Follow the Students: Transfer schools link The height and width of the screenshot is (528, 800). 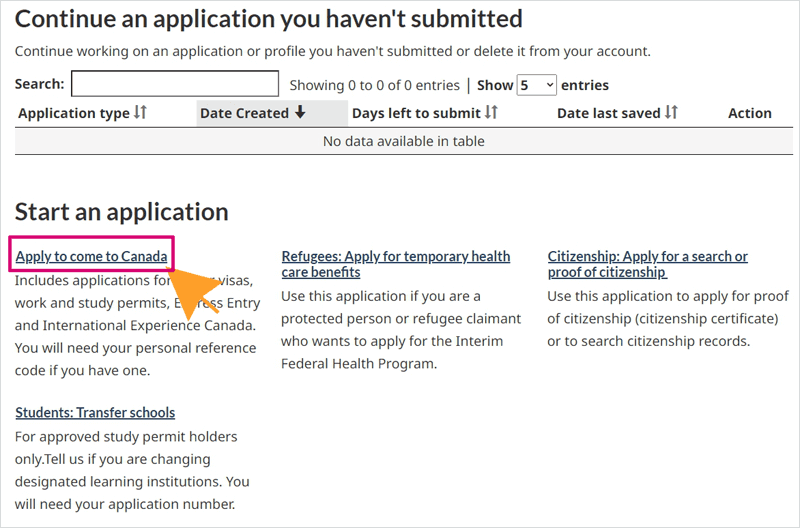click(95, 412)
